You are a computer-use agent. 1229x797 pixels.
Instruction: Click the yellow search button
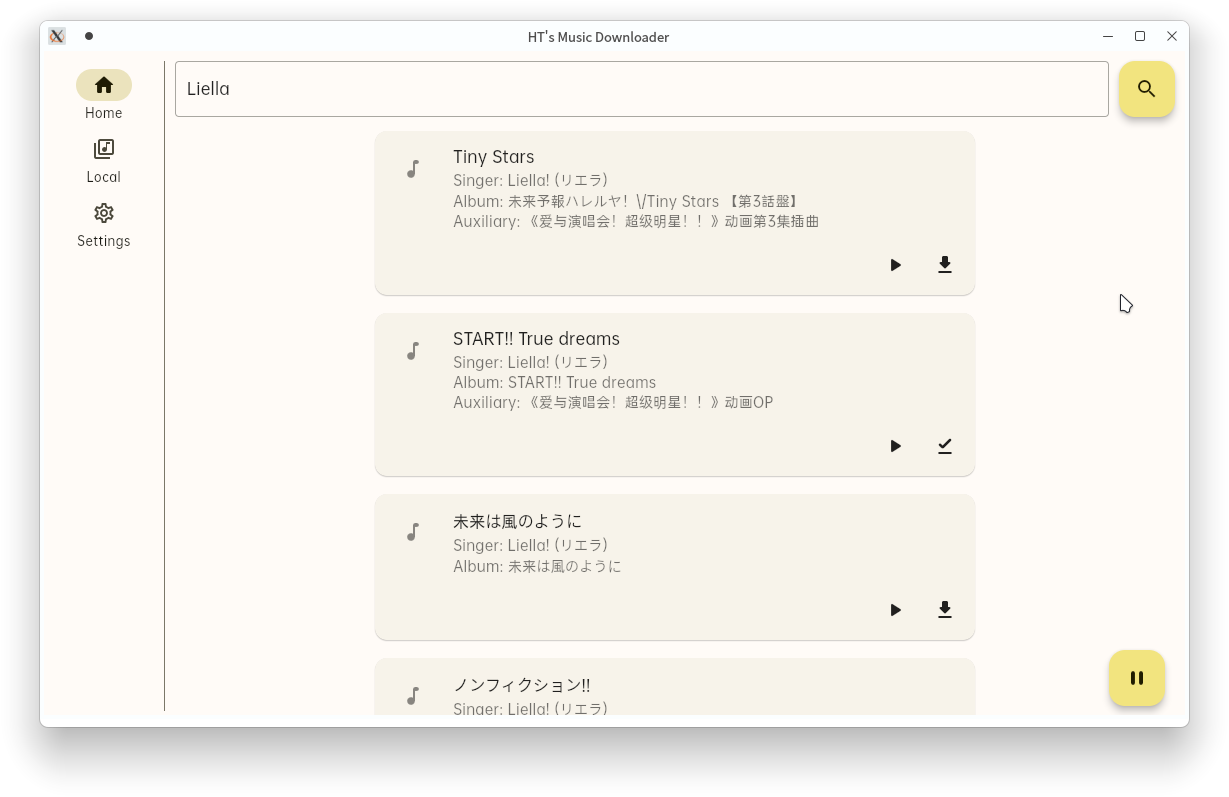point(1146,89)
